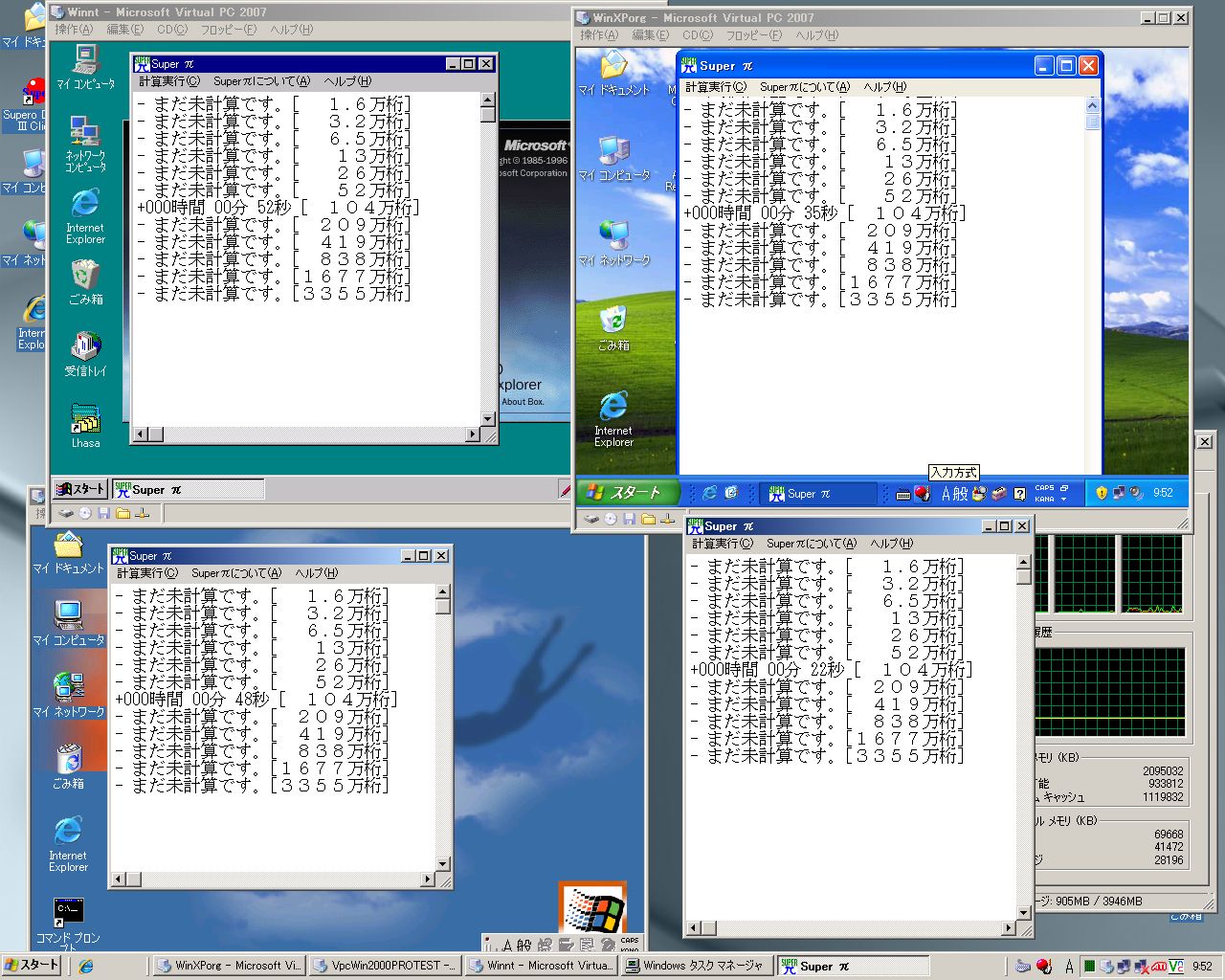The image size is (1225, 980).
Task: Open 受信トレイ inbox icon in Winnt VM
Action: (85, 348)
